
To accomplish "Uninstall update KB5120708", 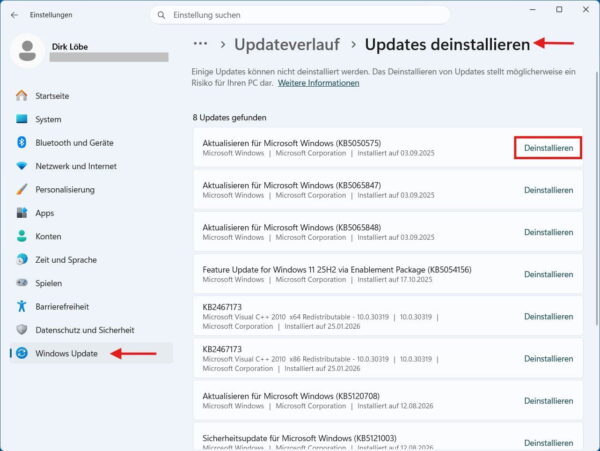I will click(548, 400).
